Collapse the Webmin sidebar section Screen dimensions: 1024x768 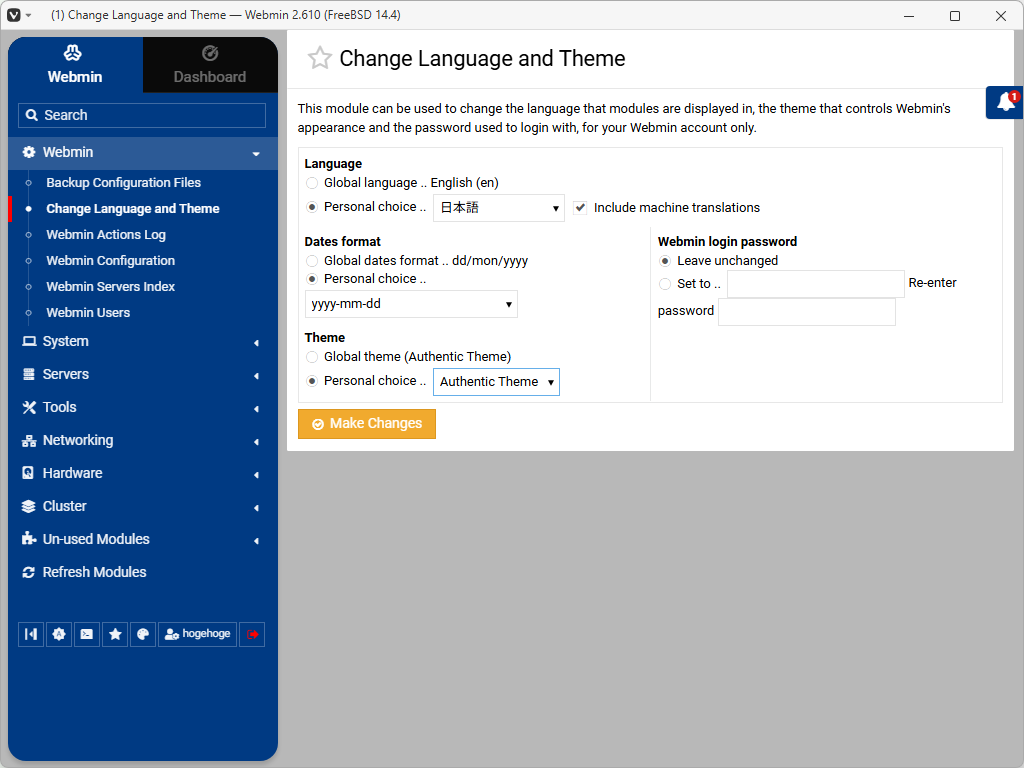(256, 153)
